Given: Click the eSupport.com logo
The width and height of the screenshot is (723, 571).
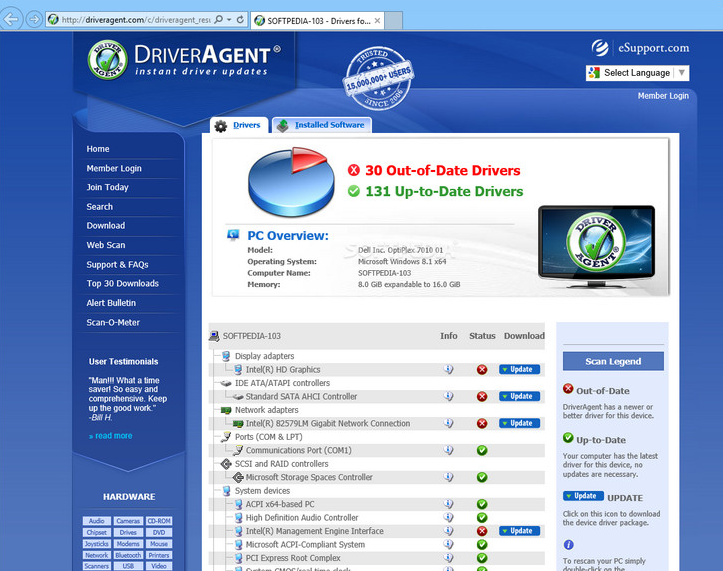Looking at the screenshot, I should coord(640,48).
